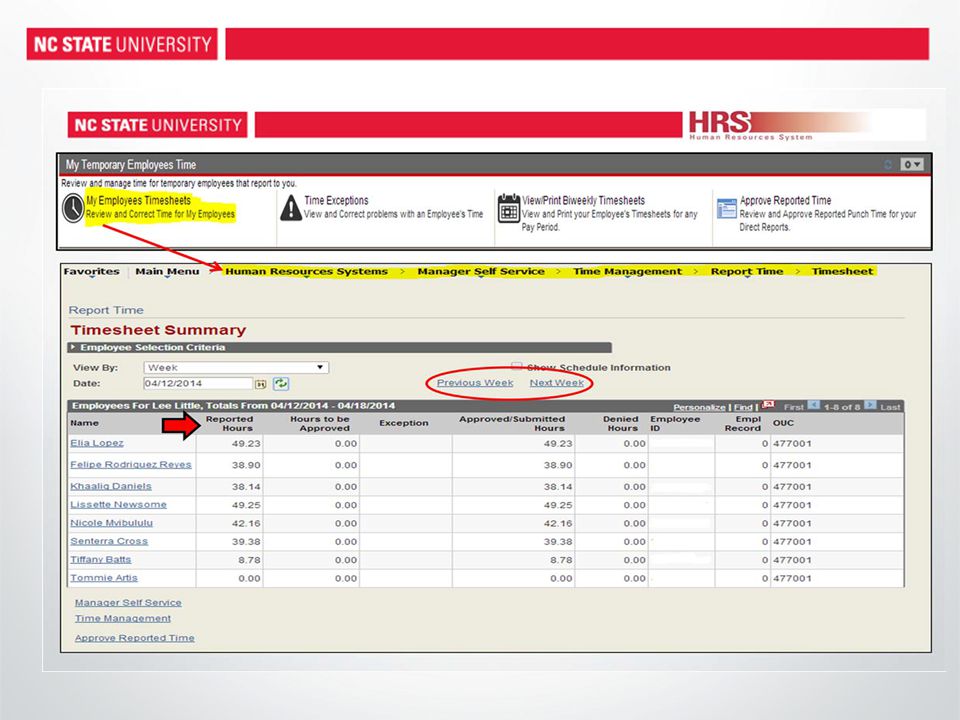The image size is (960, 720).
Task: Go to next page arrow beside Last
Action: point(870,405)
